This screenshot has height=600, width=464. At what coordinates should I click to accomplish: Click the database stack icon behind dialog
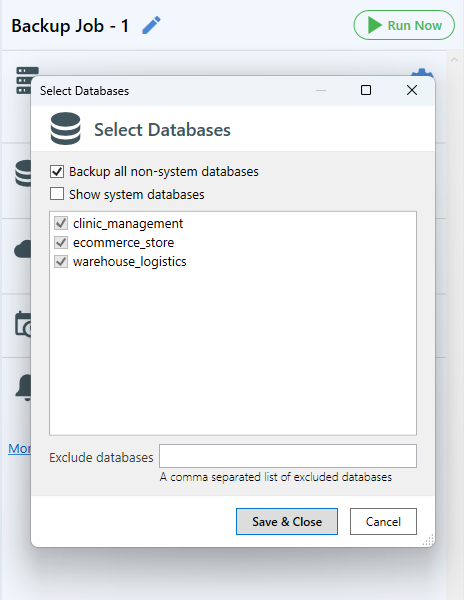(x=23, y=173)
